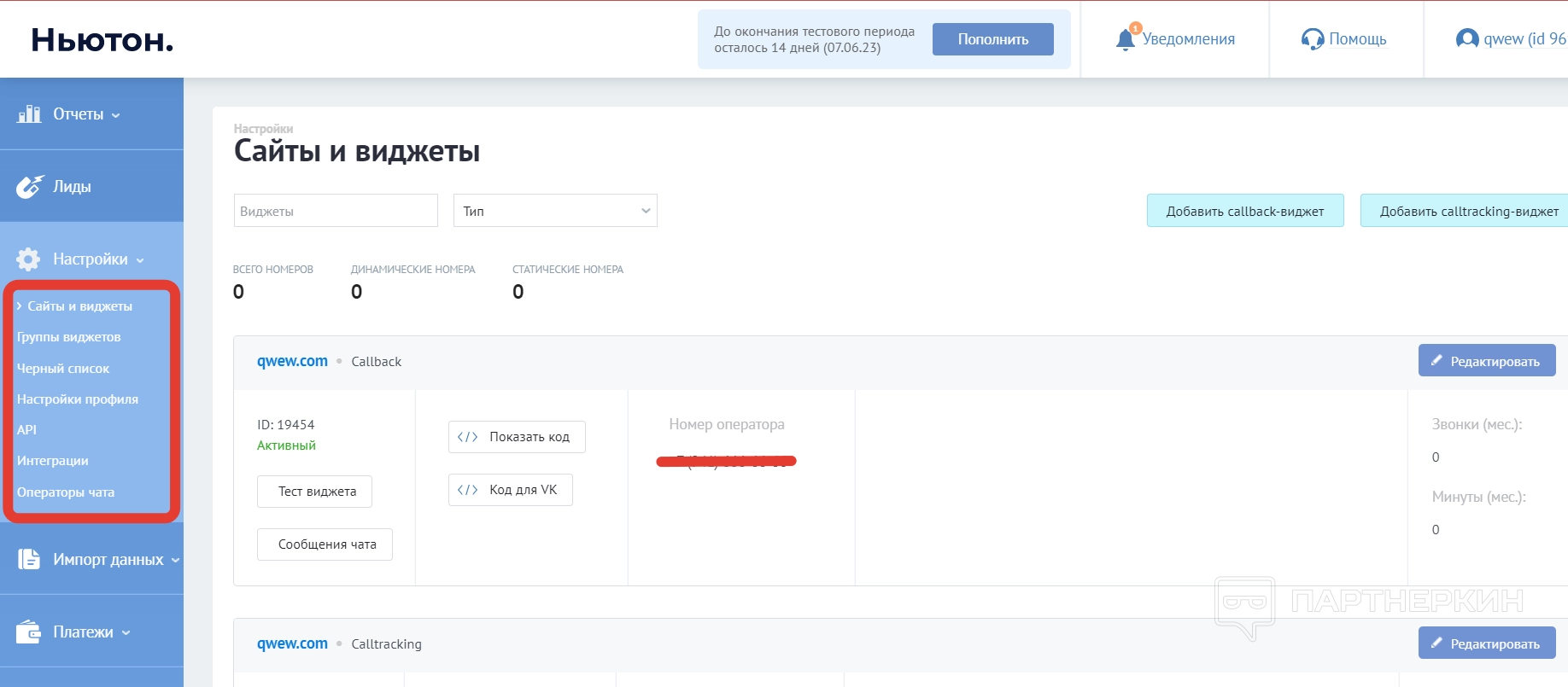Image resolution: width=1568 pixels, height=687 pixels.
Task: Click Добавить callback-виджет button
Action: [1245, 211]
